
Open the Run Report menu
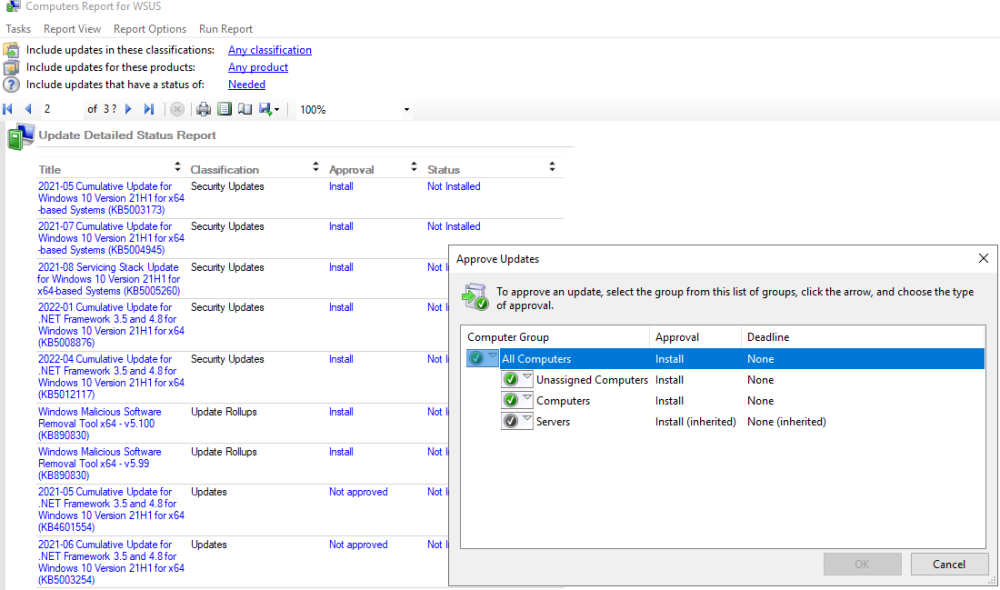[226, 29]
